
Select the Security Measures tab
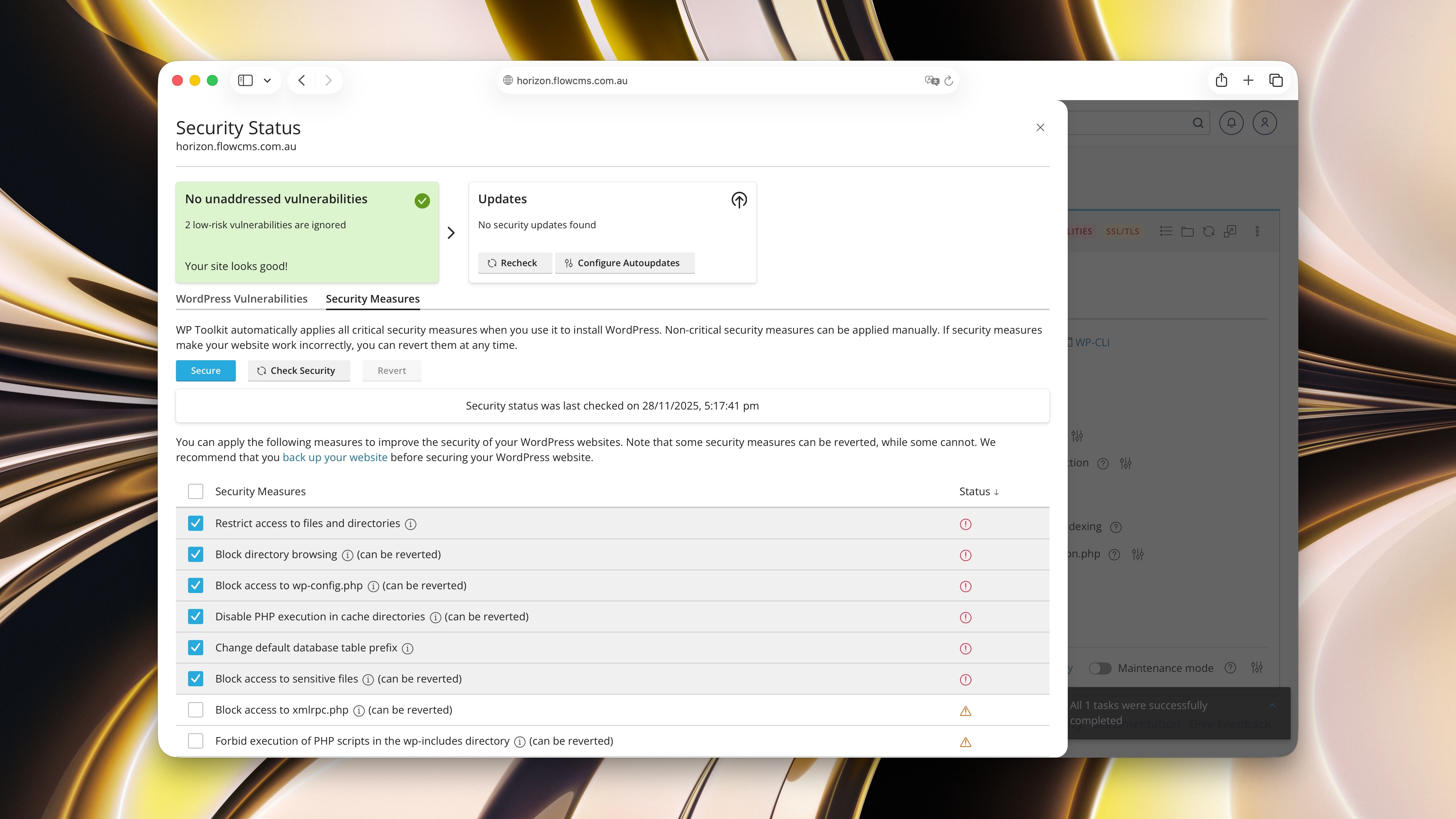(x=372, y=298)
